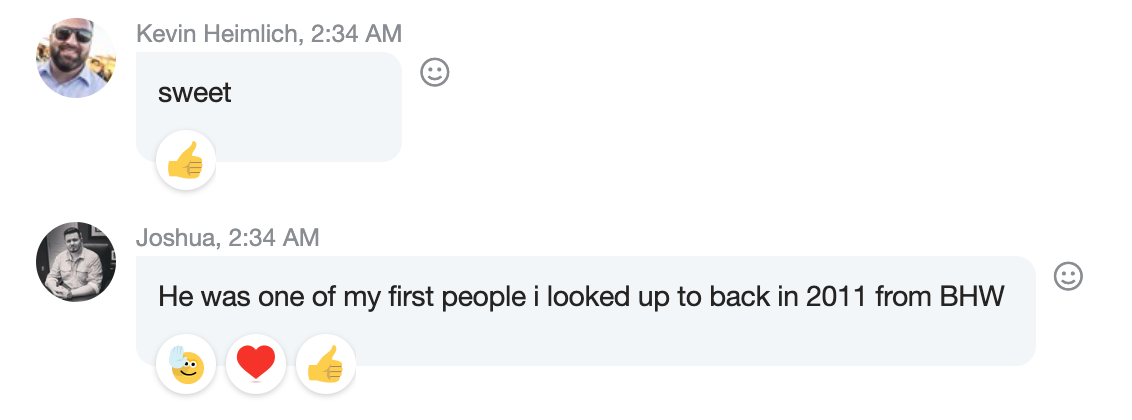Select the "sweet" message text
The image size is (1132, 420).
point(194,93)
